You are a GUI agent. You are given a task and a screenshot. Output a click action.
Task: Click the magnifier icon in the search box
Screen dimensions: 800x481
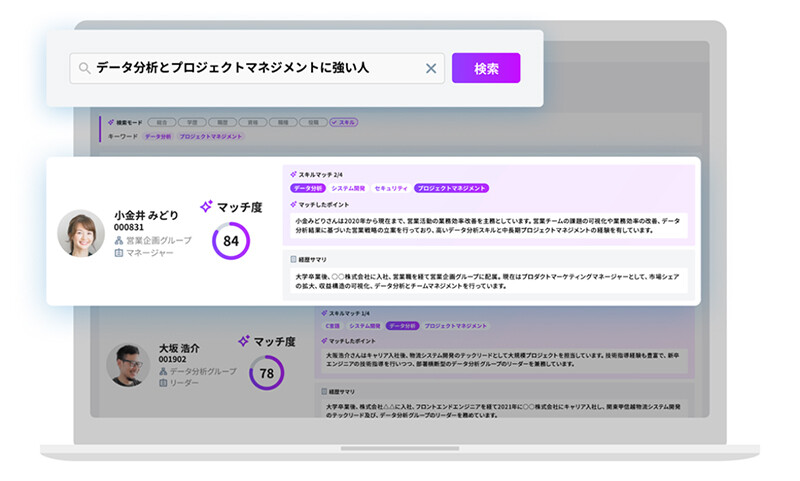pyautogui.click(x=85, y=68)
